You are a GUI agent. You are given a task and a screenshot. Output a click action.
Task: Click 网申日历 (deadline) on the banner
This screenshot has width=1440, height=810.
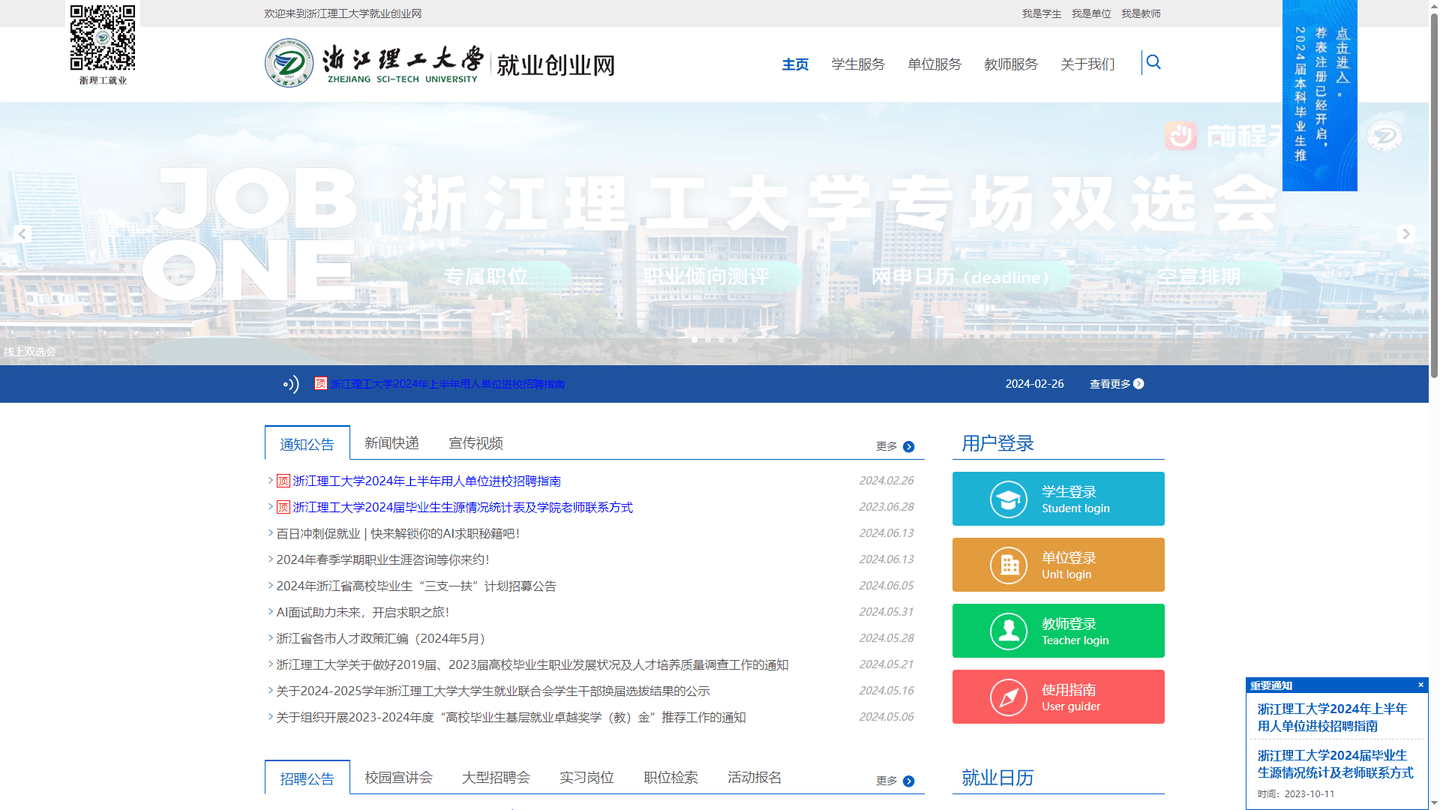point(961,277)
